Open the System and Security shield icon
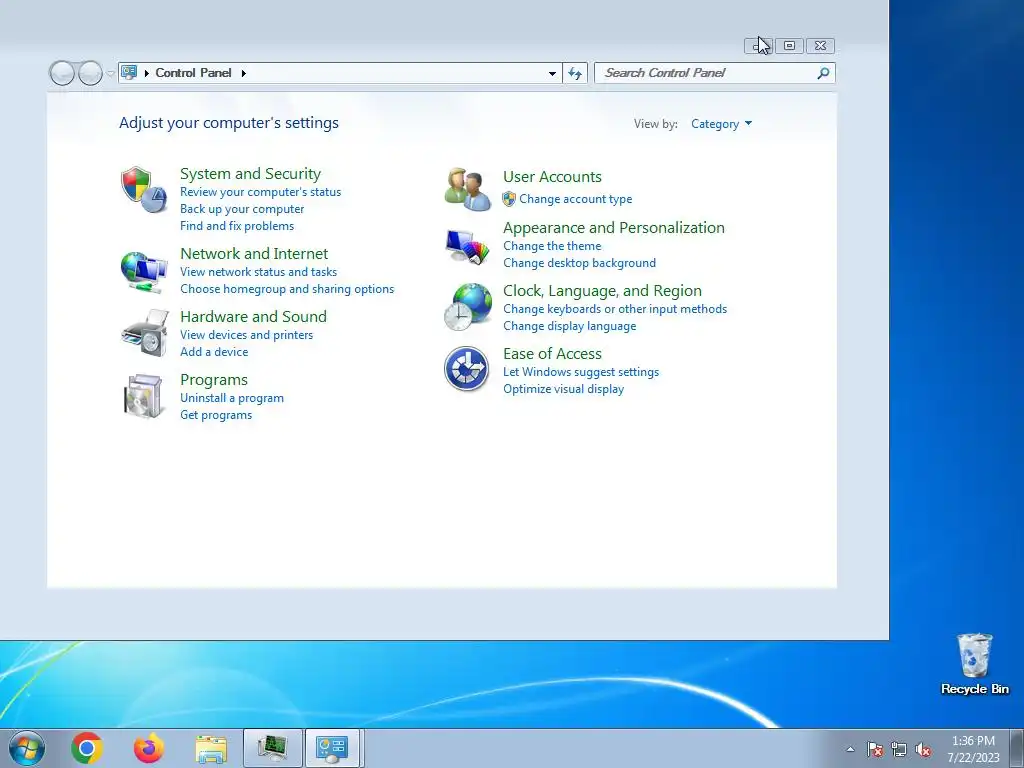Screen dimensions: 1024x768 point(144,189)
